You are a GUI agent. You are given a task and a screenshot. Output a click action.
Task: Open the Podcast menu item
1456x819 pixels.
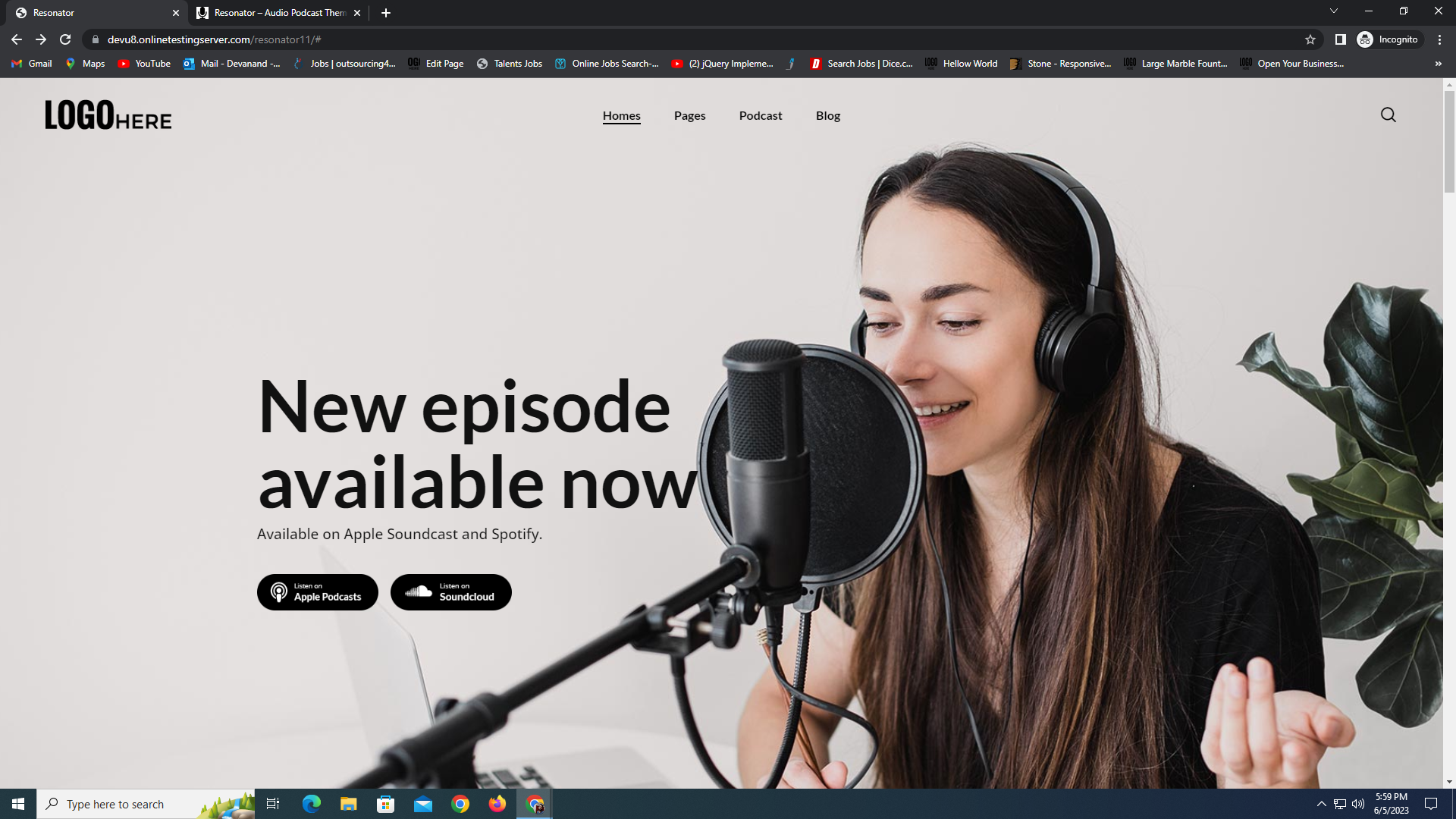coord(760,116)
